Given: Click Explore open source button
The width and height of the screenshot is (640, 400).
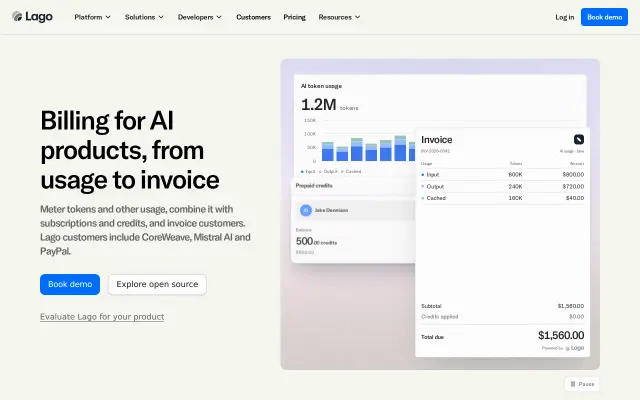Looking at the screenshot, I should [157, 284].
